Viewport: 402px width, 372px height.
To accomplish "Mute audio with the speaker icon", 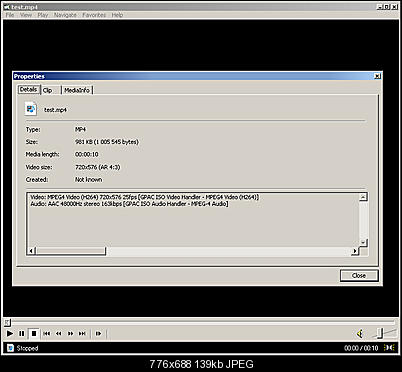I will point(360,333).
